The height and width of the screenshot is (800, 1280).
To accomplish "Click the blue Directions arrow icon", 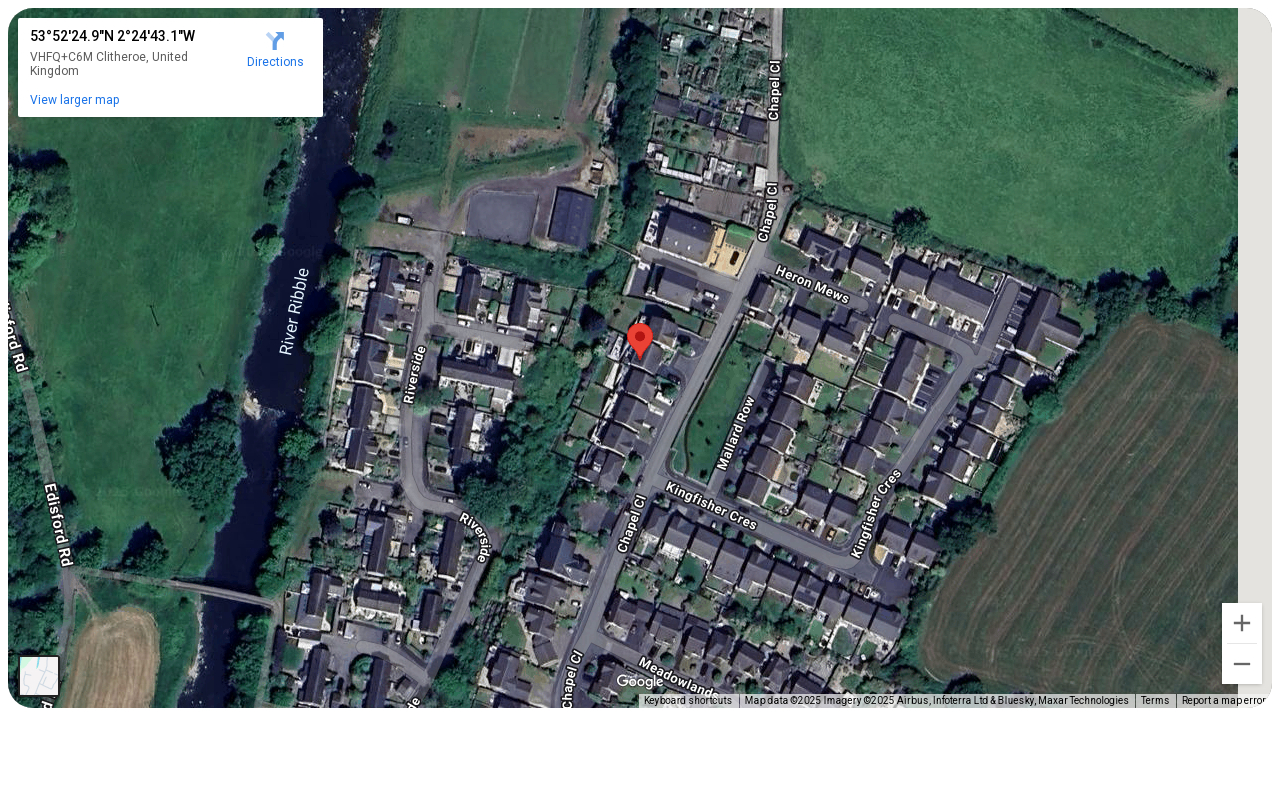I will (x=275, y=41).
